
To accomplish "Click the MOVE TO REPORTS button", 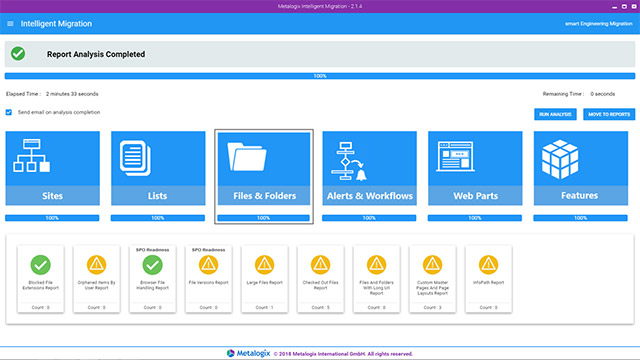I will [x=609, y=114].
